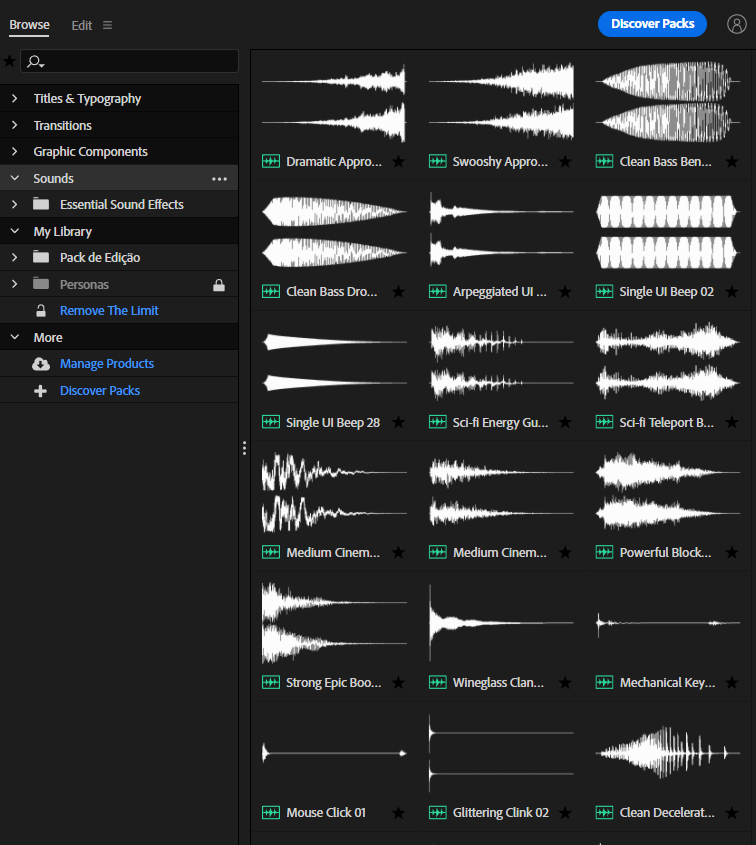Click the audio icon of Powerful Block... sound
The image size is (756, 845).
pyautogui.click(x=605, y=552)
